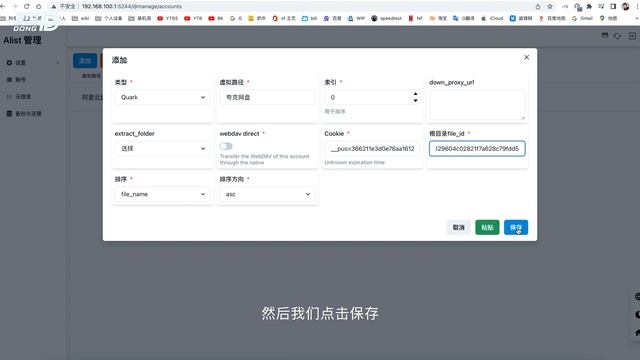Open the extract_folder dropdown
The width and height of the screenshot is (640, 360).
click(x=162, y=149)
